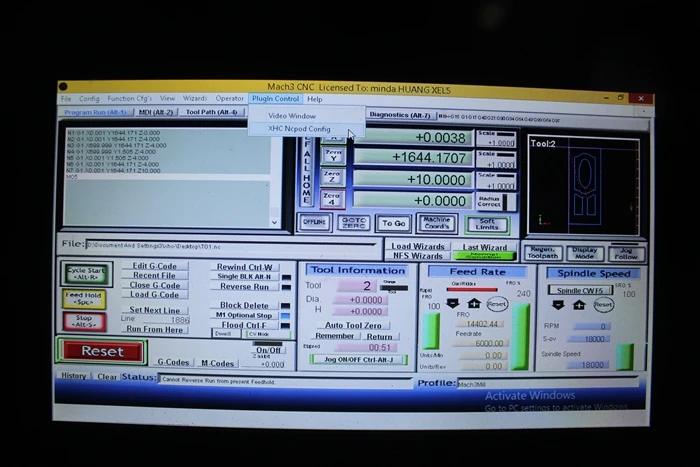Viewport: 700px width, 467px height.
Task: Click Jog Follow button
Action: [626, 254]
